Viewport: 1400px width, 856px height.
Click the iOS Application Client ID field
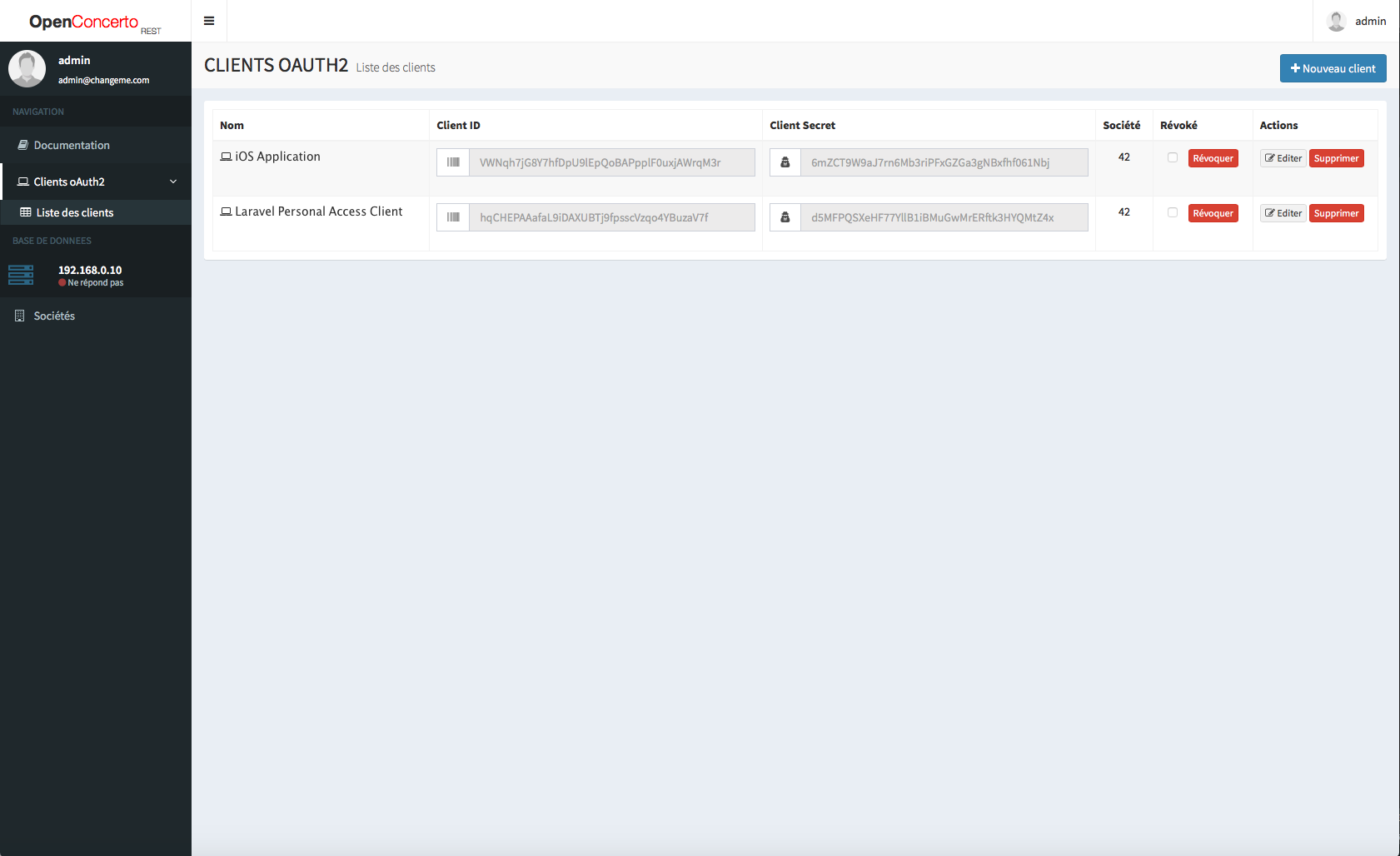pyautogui.click(x=612, y=162)
